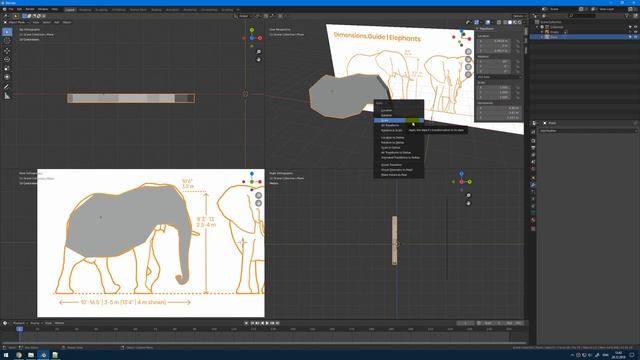Hide Empty object in outliner
This screenshot has height=360, width=640.
635,32
